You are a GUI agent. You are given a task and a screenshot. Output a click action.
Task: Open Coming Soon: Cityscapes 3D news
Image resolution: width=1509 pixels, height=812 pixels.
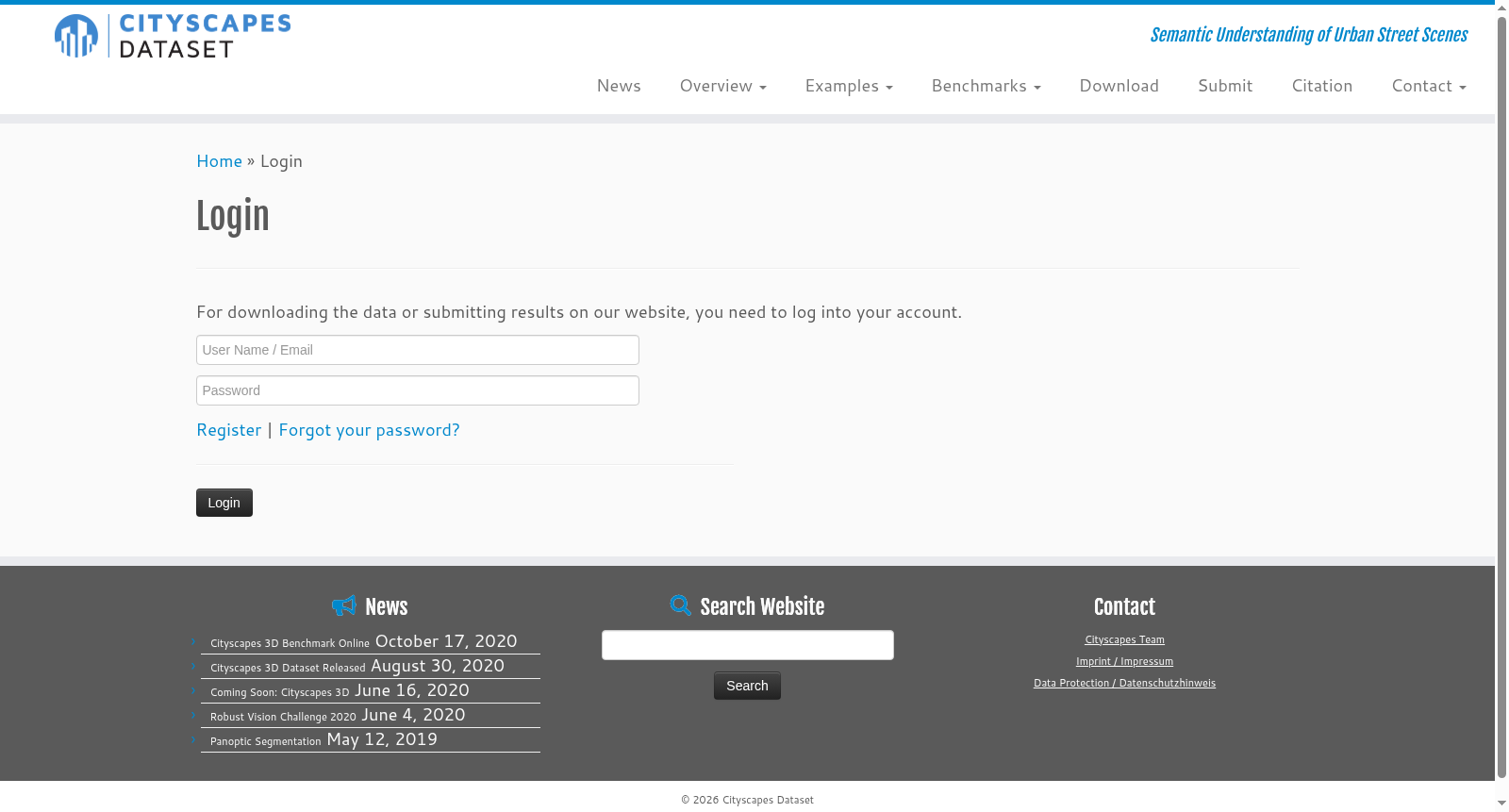[279, 692]
